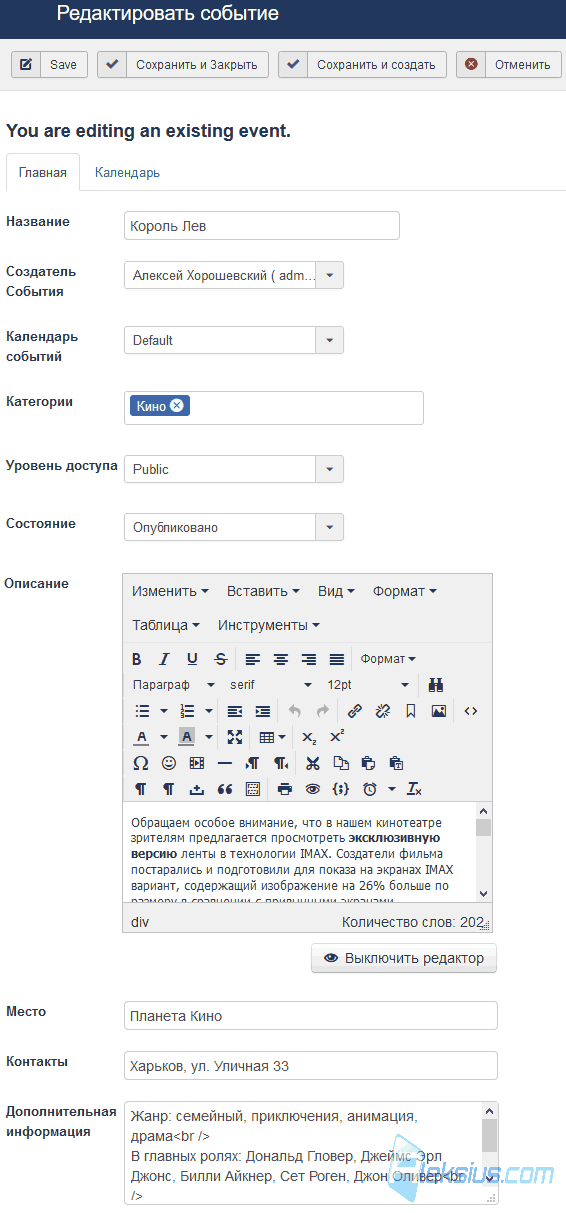
Task: Open the 12pt font size dropdown
Action: click(x=367, y=685)
